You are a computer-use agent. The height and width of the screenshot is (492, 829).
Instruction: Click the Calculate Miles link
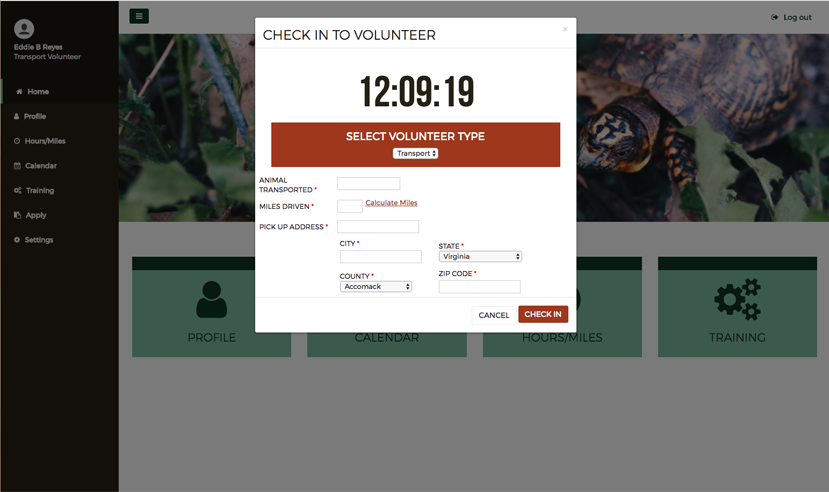point(391,203)
